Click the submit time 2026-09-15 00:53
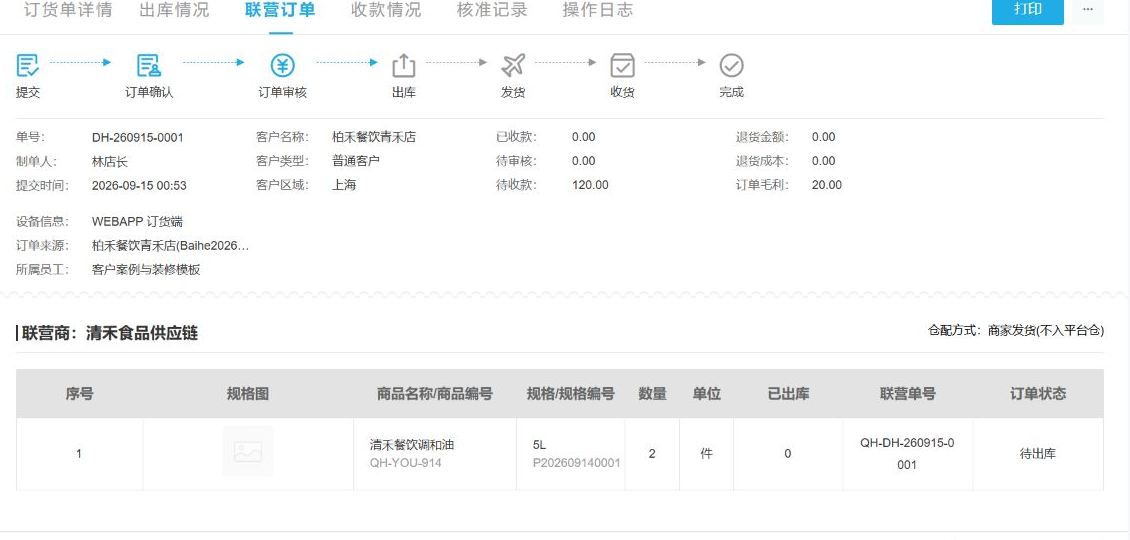1130x540 pixels. (x=139, y=186)
